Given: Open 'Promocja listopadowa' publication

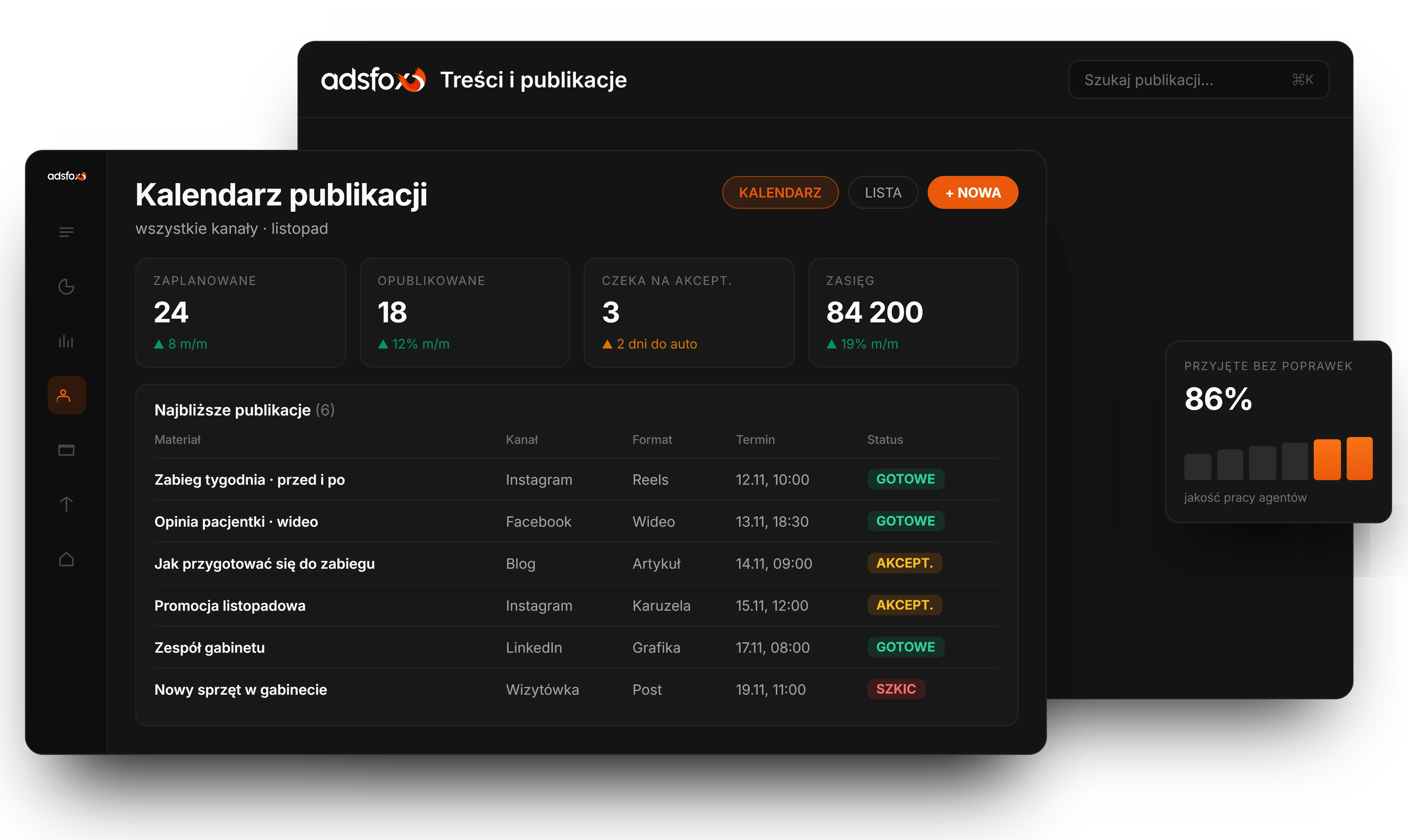Looking at the screenshot, I should 576,605.
